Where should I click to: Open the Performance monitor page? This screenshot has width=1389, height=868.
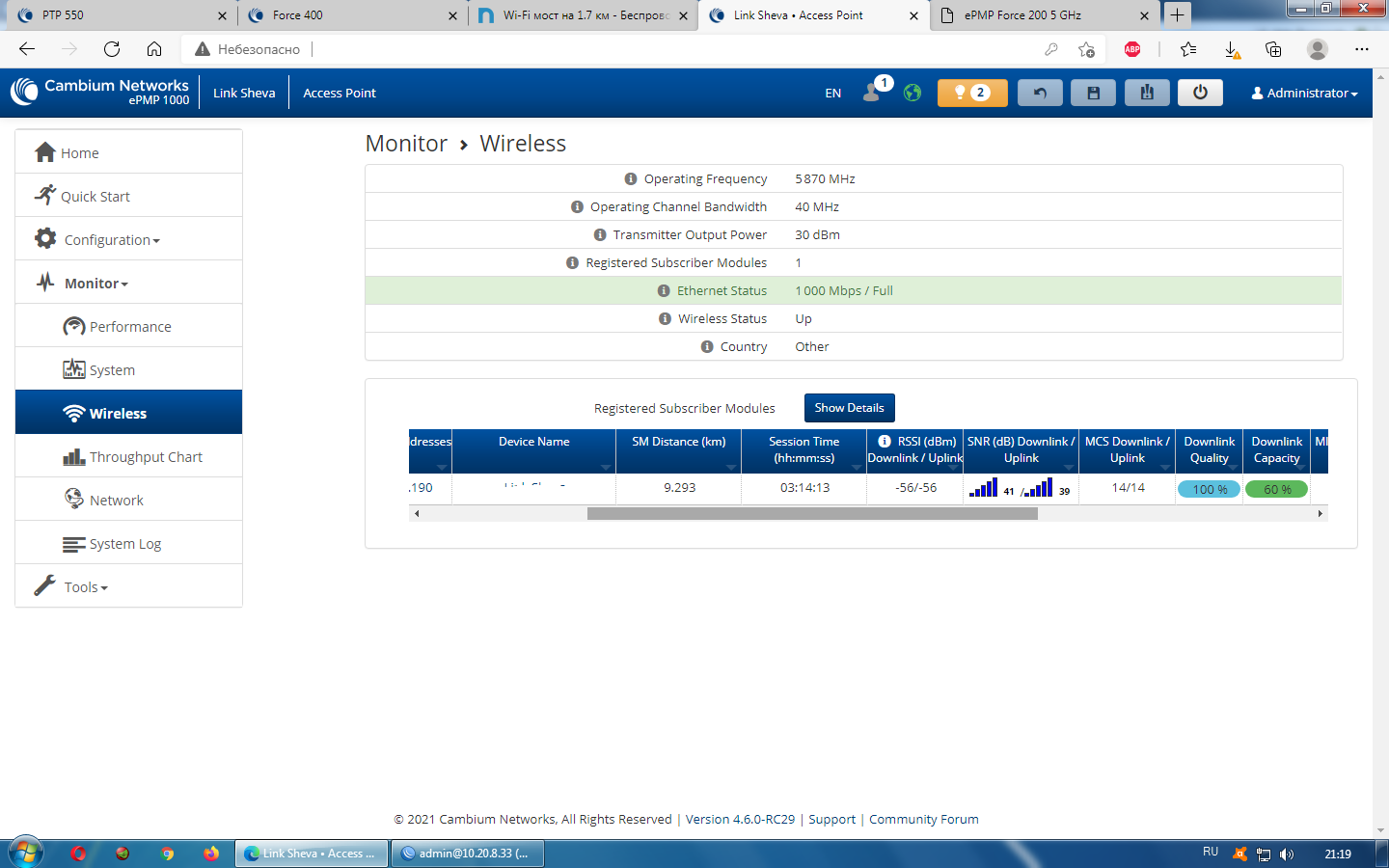click(x=128, y=326)
